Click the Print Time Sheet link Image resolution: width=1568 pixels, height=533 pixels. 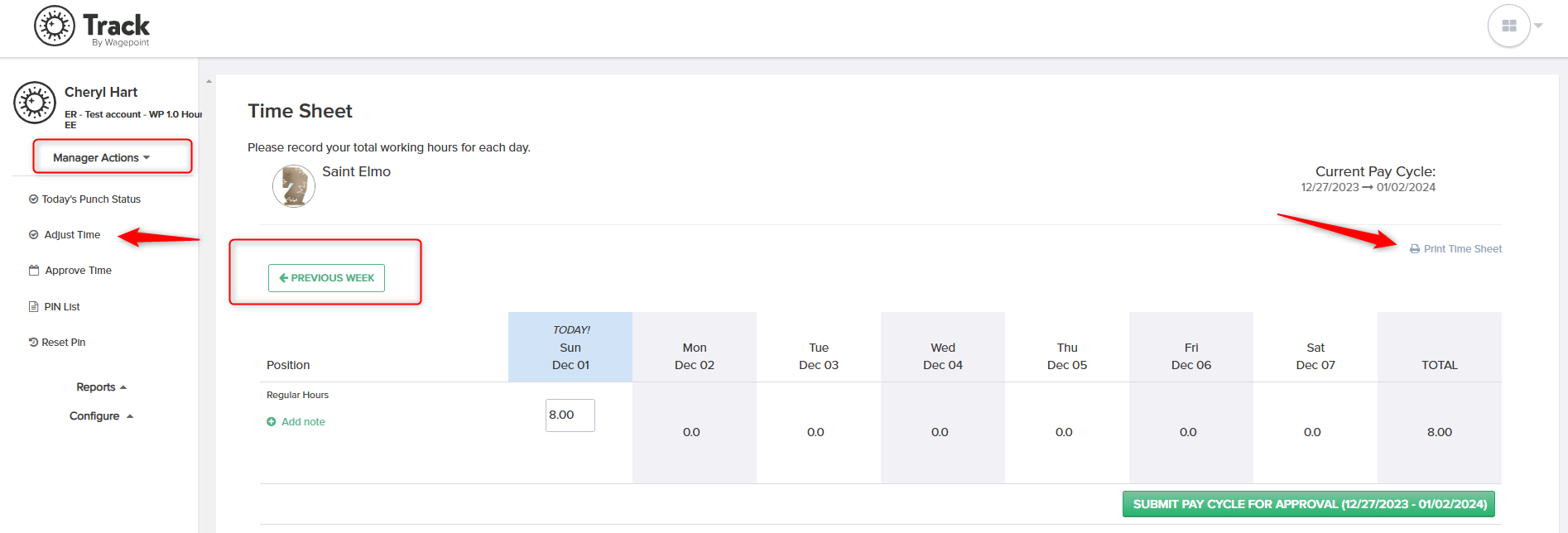[1462, 249]
